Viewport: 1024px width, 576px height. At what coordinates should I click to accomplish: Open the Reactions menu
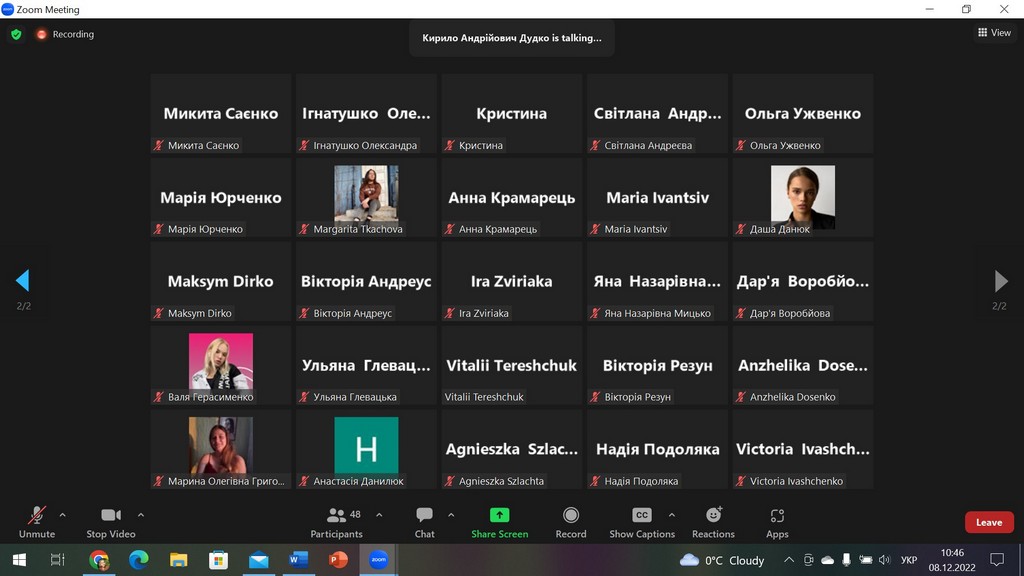click(x=713, y=521)
